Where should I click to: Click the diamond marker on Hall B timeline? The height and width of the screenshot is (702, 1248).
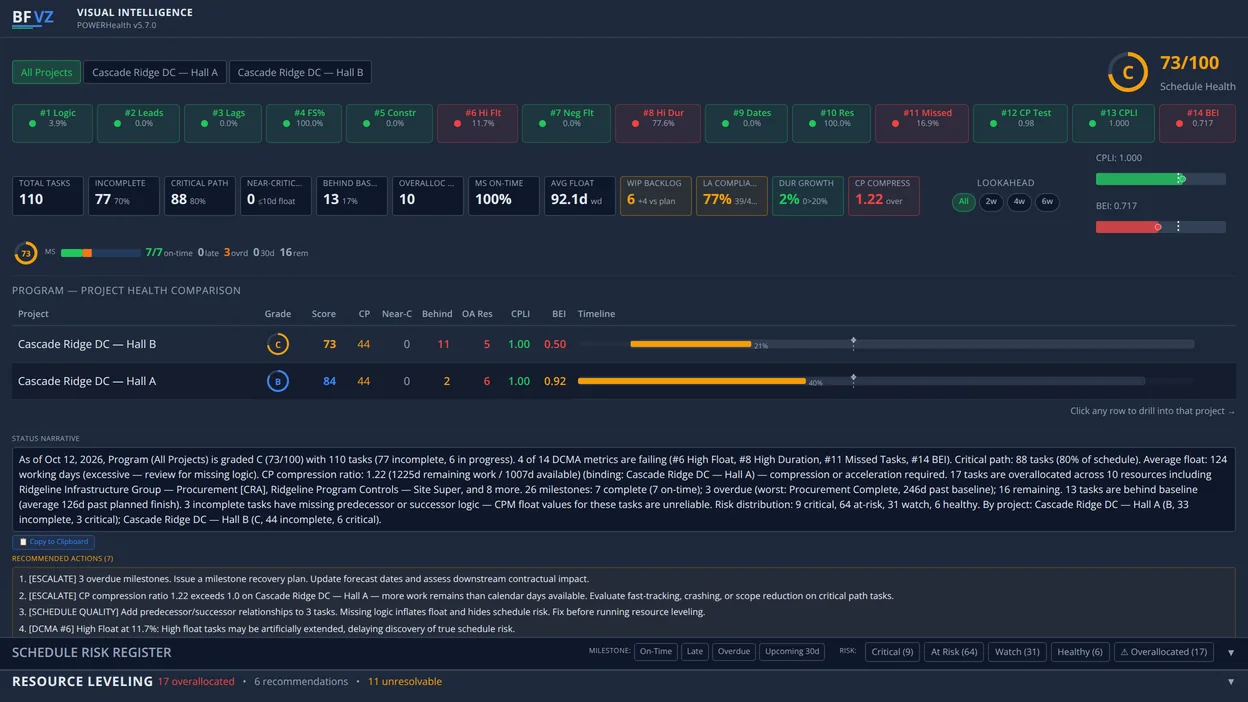click(853, 342)
